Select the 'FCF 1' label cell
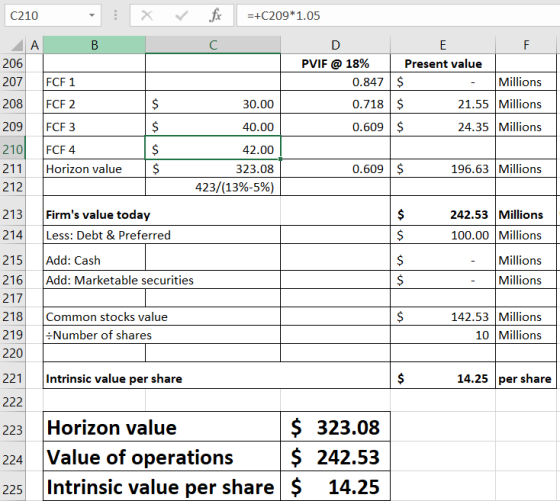The image size is (560, 501). point(94,82)
